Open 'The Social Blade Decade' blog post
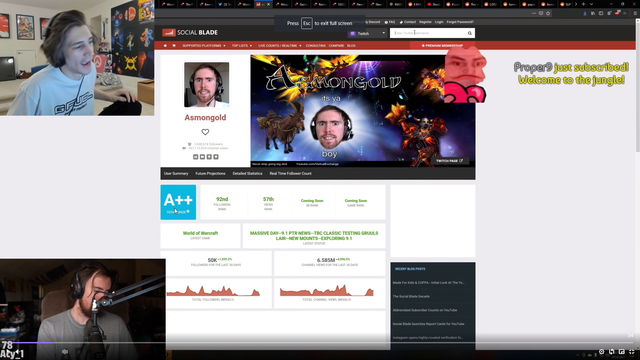The image size is (640, 360). tap(411, 296)
